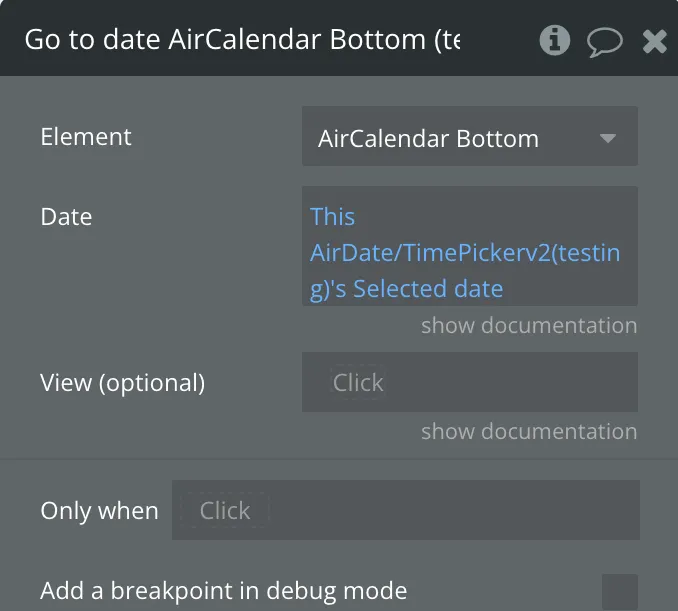
Task: Enable breakpoint in debug mode checkbox
Action: (x=619, y=591)
